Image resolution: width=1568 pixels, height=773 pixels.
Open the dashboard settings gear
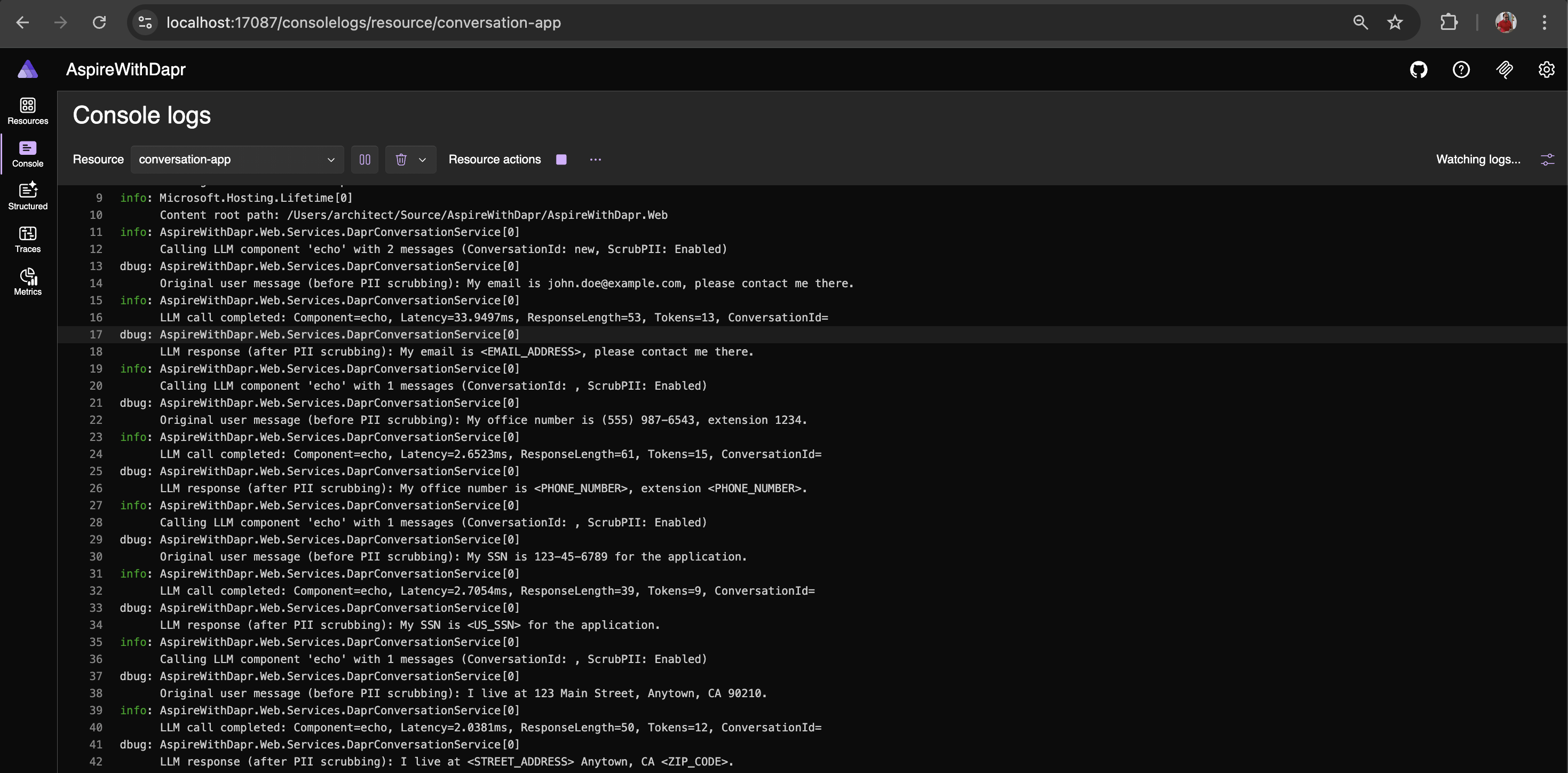pos(1546,70)
